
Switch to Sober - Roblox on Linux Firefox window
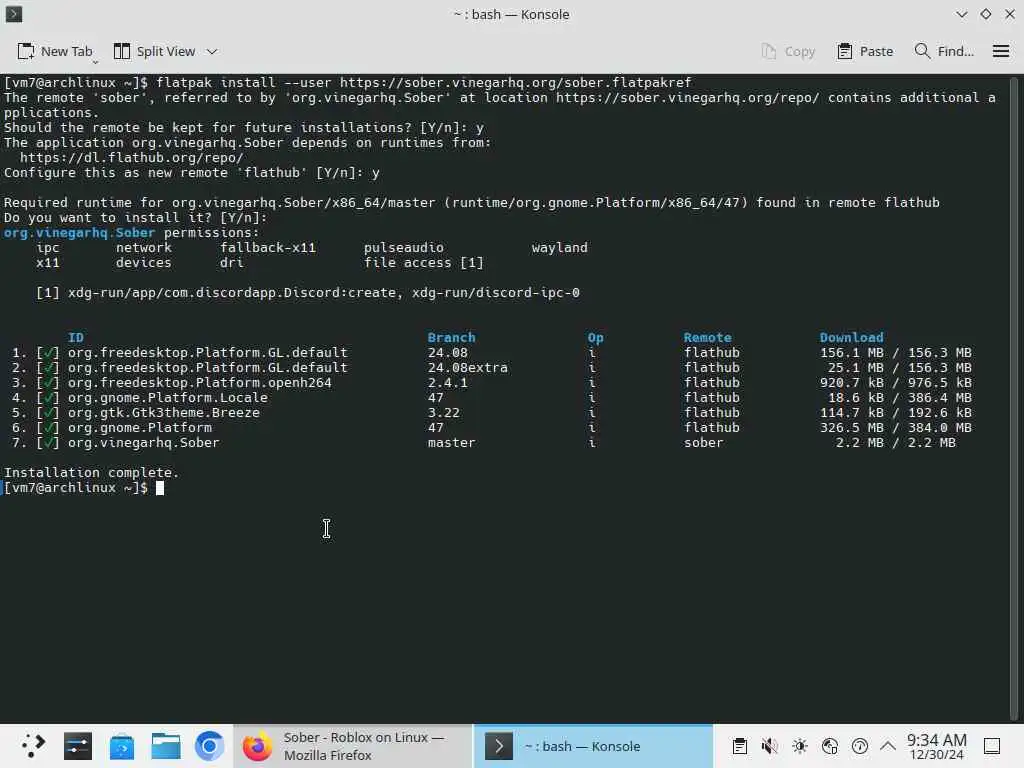(353, 746)
